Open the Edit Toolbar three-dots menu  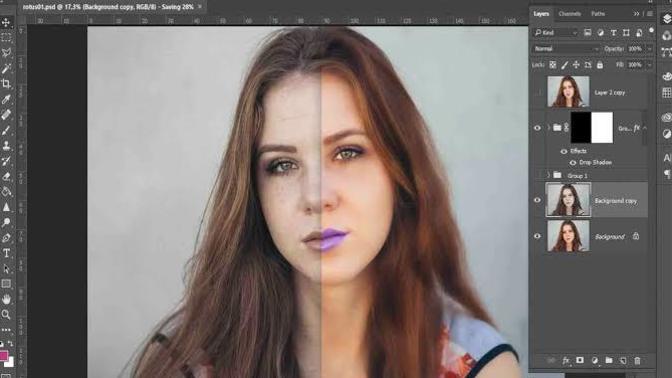click(x=6, y=330)
